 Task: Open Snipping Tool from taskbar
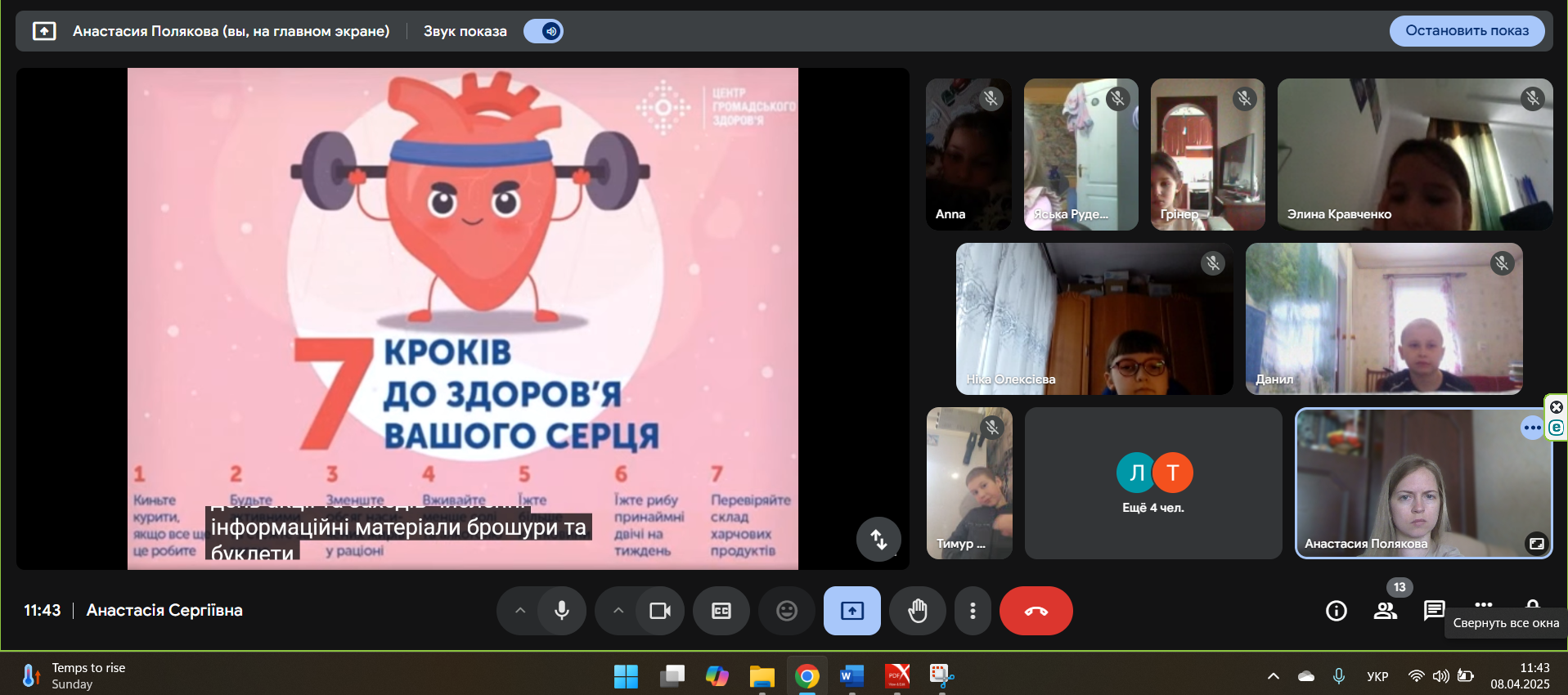942,676
